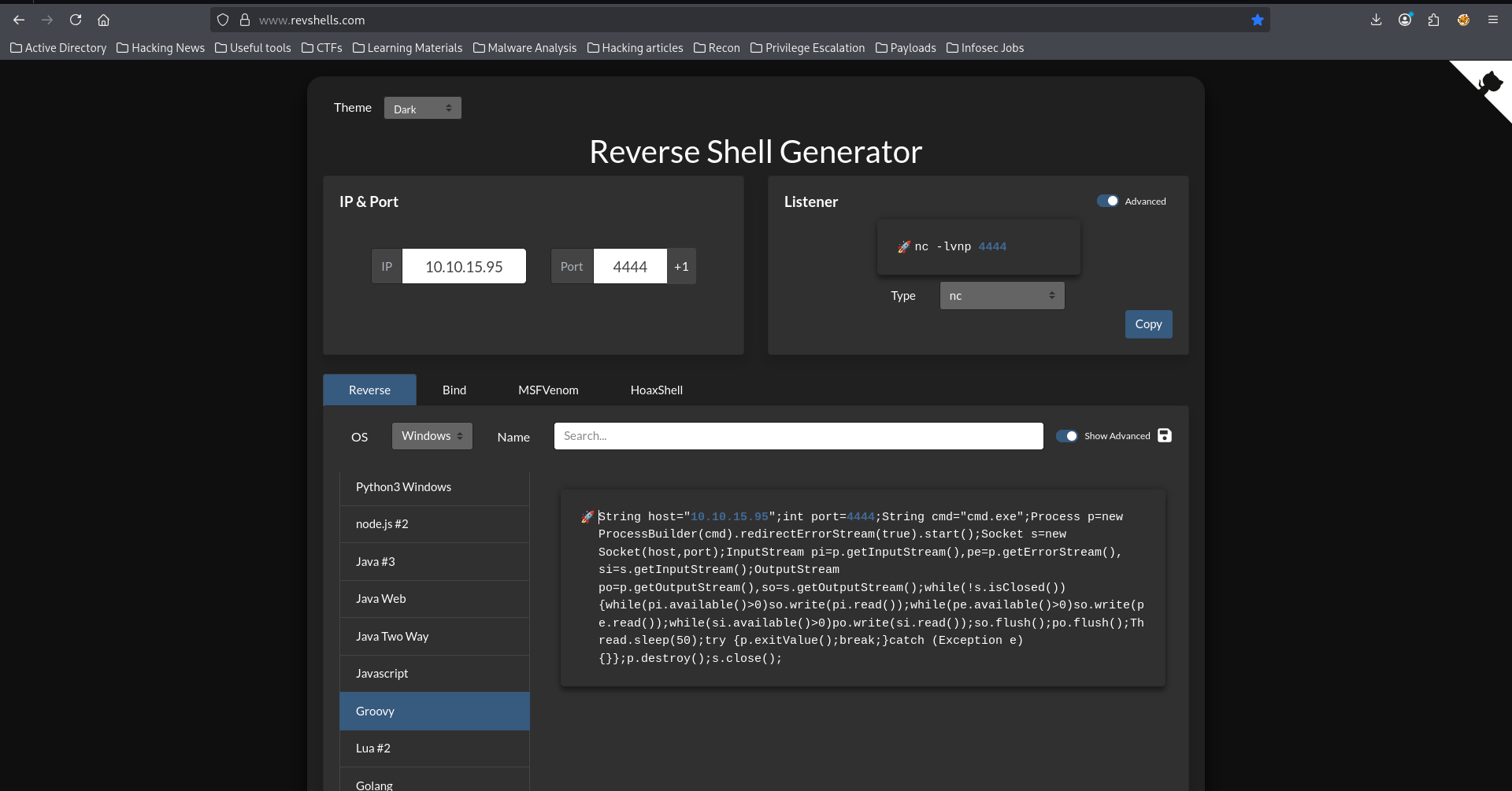Click inside the payload Search field
Screen dimensions: 1512x791
tap(798, 435)
